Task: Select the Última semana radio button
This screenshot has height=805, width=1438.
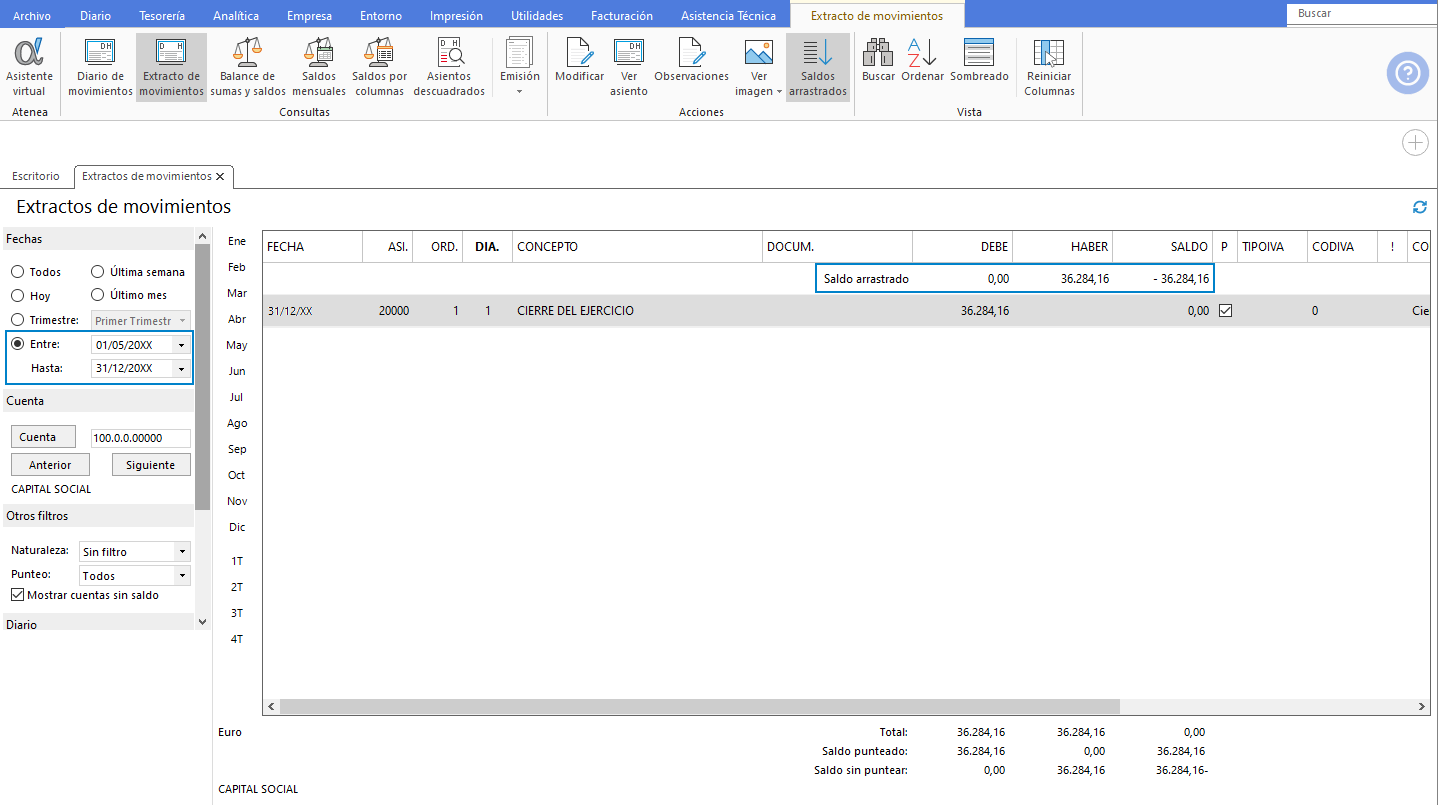Action: (97, 272)
